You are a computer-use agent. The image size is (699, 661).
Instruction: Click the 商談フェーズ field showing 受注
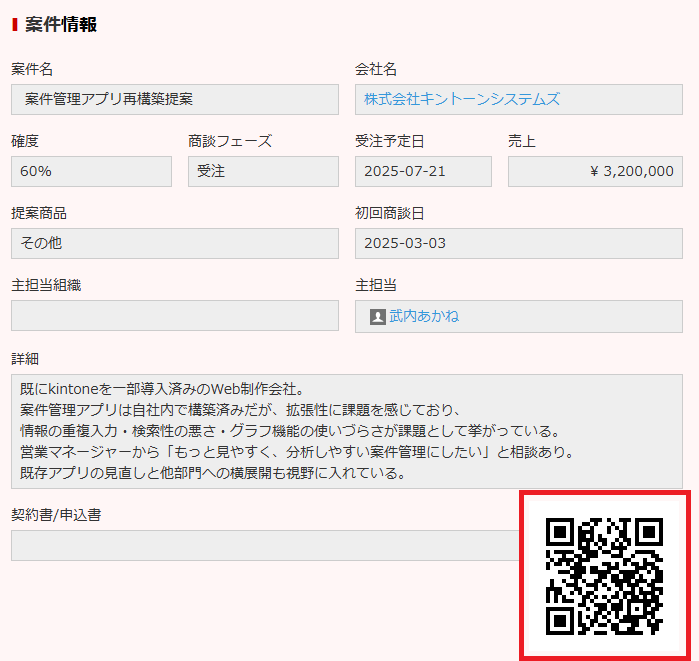[x=263, y=171]
